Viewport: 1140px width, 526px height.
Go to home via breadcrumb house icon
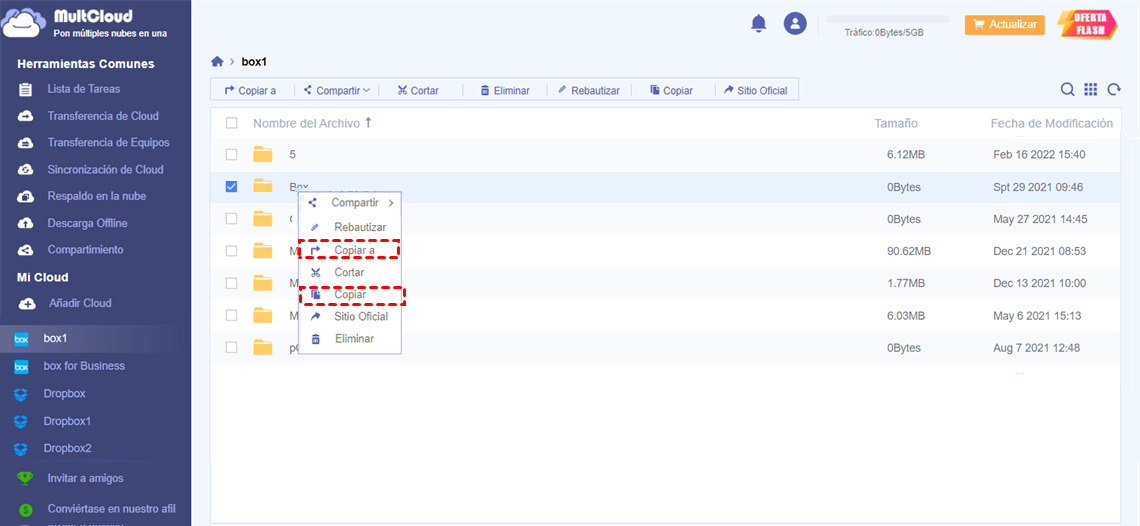click(217, 62)
